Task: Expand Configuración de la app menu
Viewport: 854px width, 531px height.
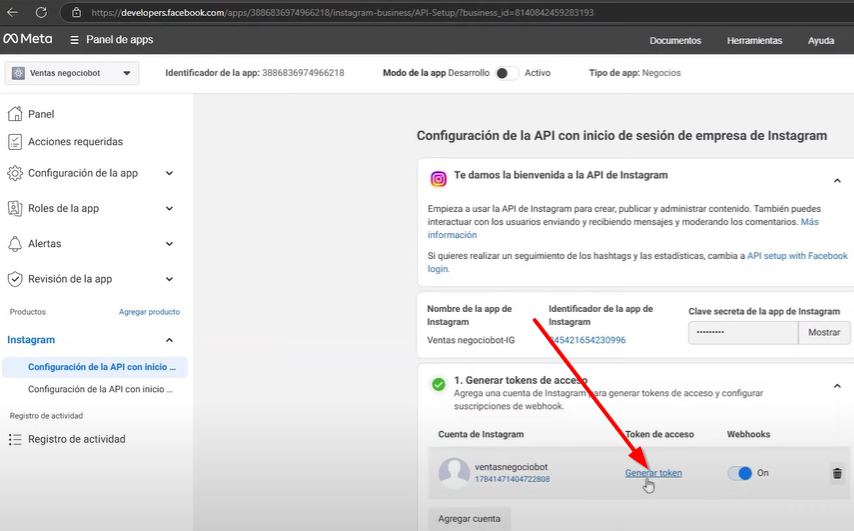Action: pyautogui.click(x=169, y=173)
